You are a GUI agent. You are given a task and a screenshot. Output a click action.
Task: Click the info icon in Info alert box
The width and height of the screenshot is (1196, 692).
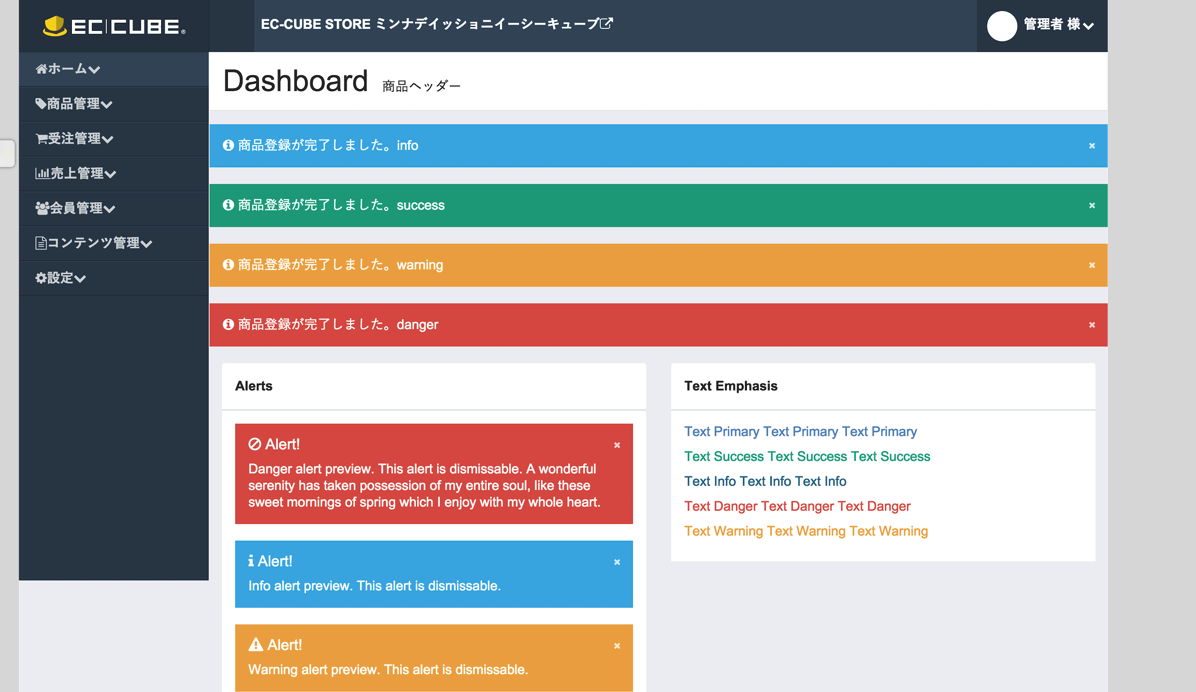pos(251,561)
